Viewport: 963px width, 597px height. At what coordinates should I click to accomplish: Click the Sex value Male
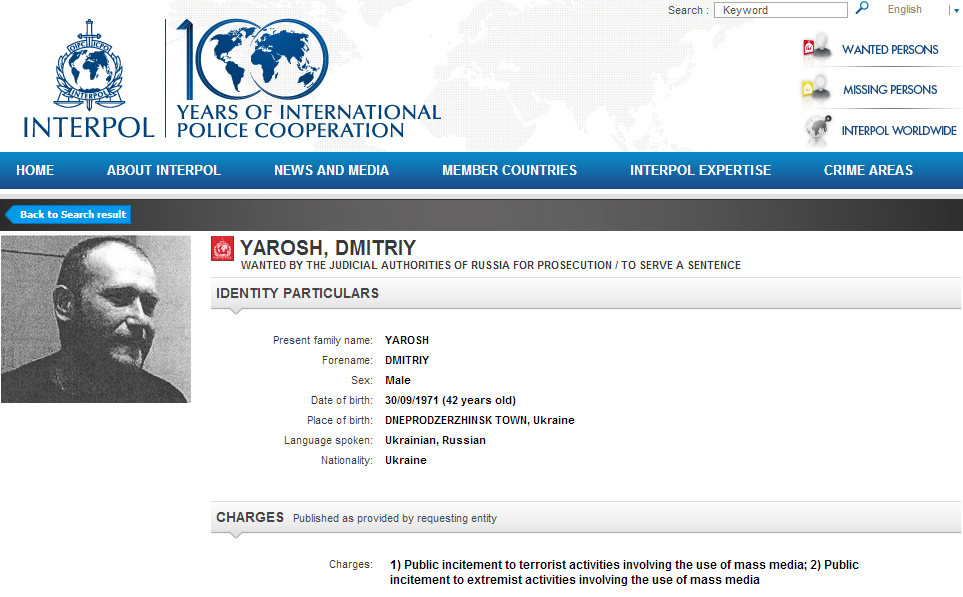(397, 380)
